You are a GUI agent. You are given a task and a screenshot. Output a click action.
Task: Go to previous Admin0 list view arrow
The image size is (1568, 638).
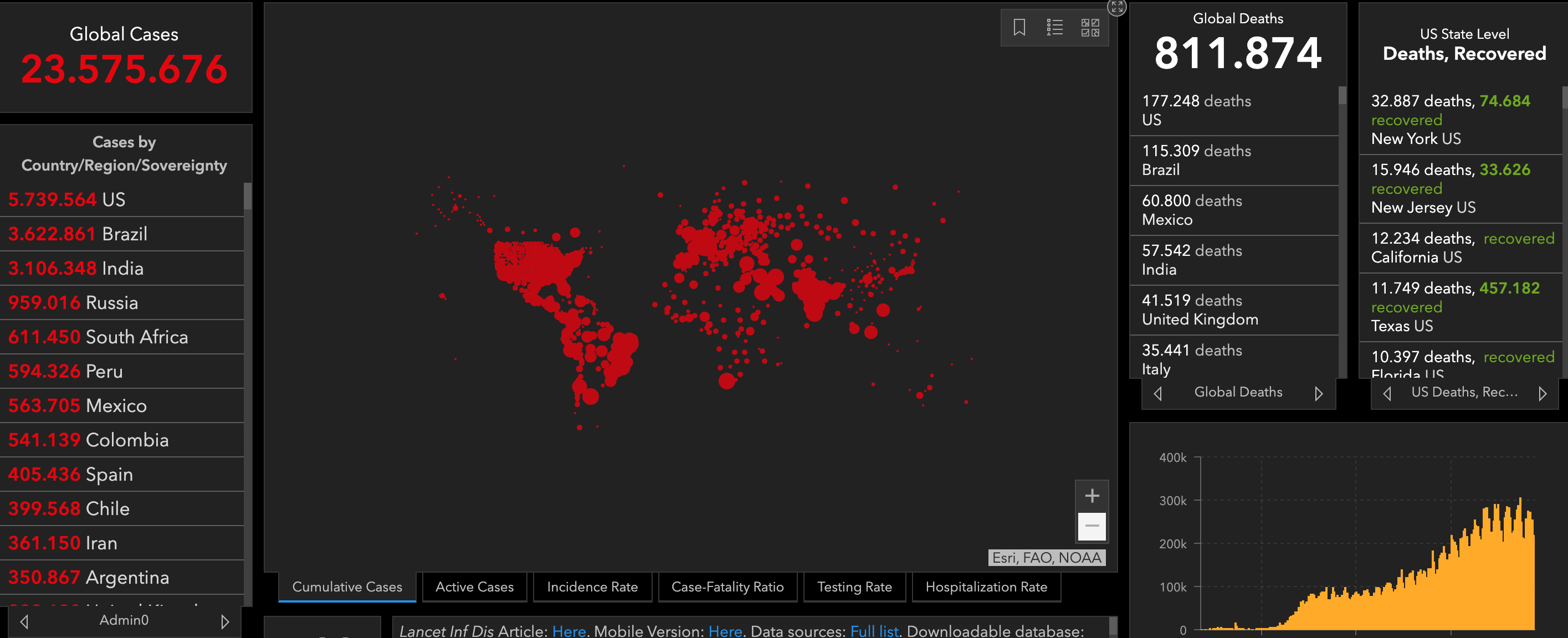pyautogui.click(x=24, y=621)
